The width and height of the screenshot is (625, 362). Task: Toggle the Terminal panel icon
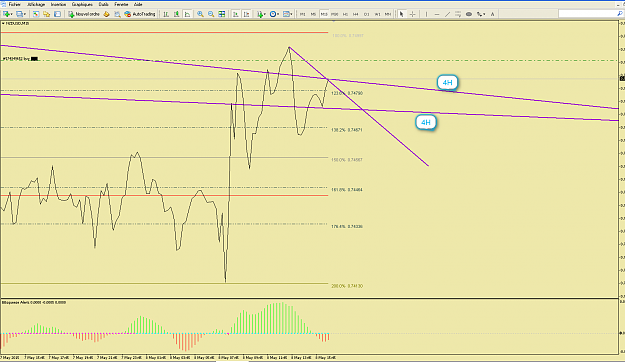point(57,14)
